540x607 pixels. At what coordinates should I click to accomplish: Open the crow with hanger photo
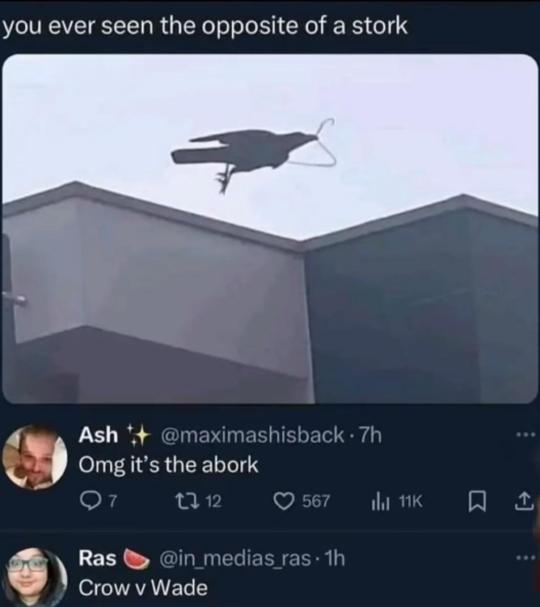point(270,228)
